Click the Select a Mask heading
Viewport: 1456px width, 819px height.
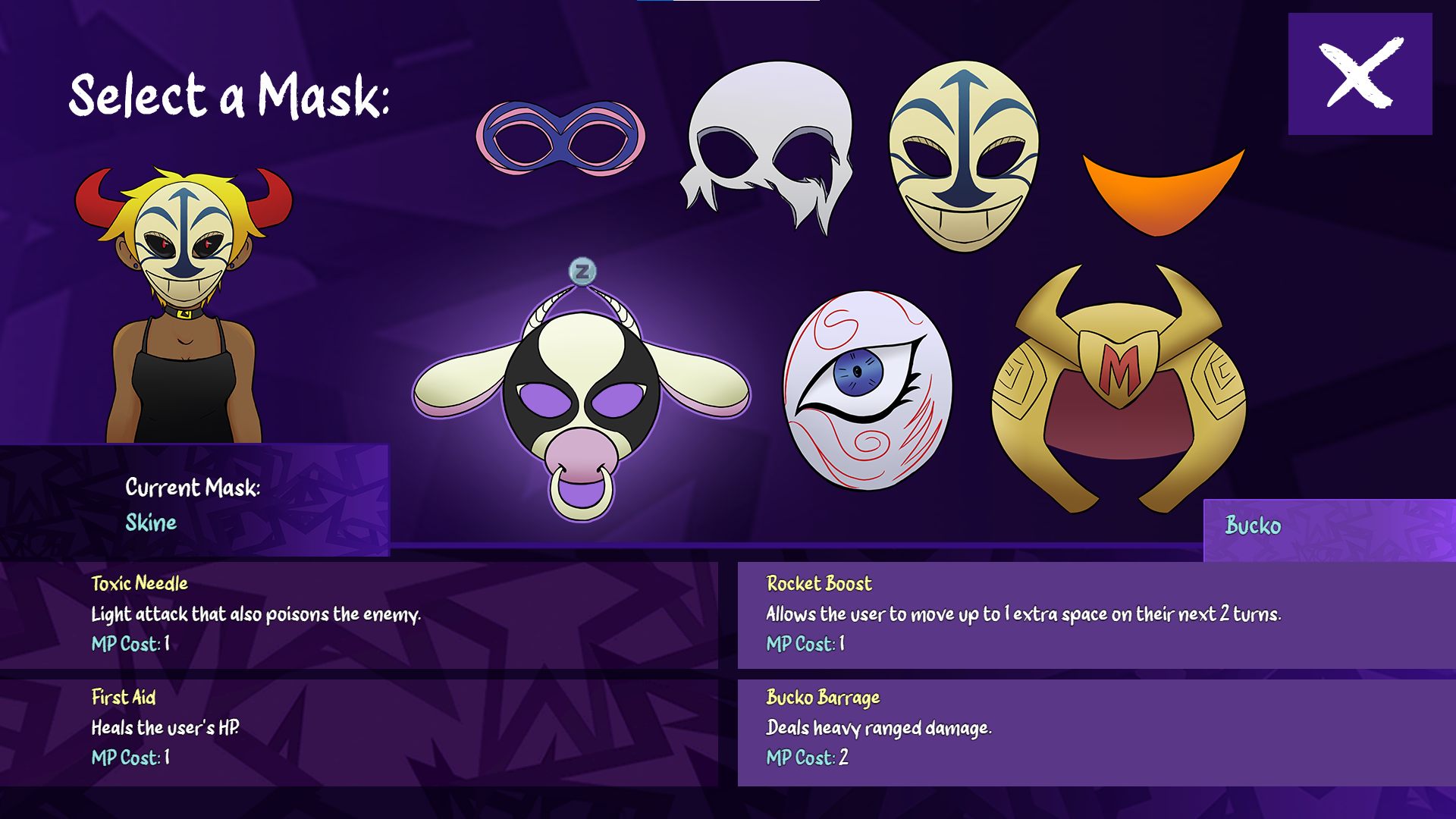click(229, 96)
